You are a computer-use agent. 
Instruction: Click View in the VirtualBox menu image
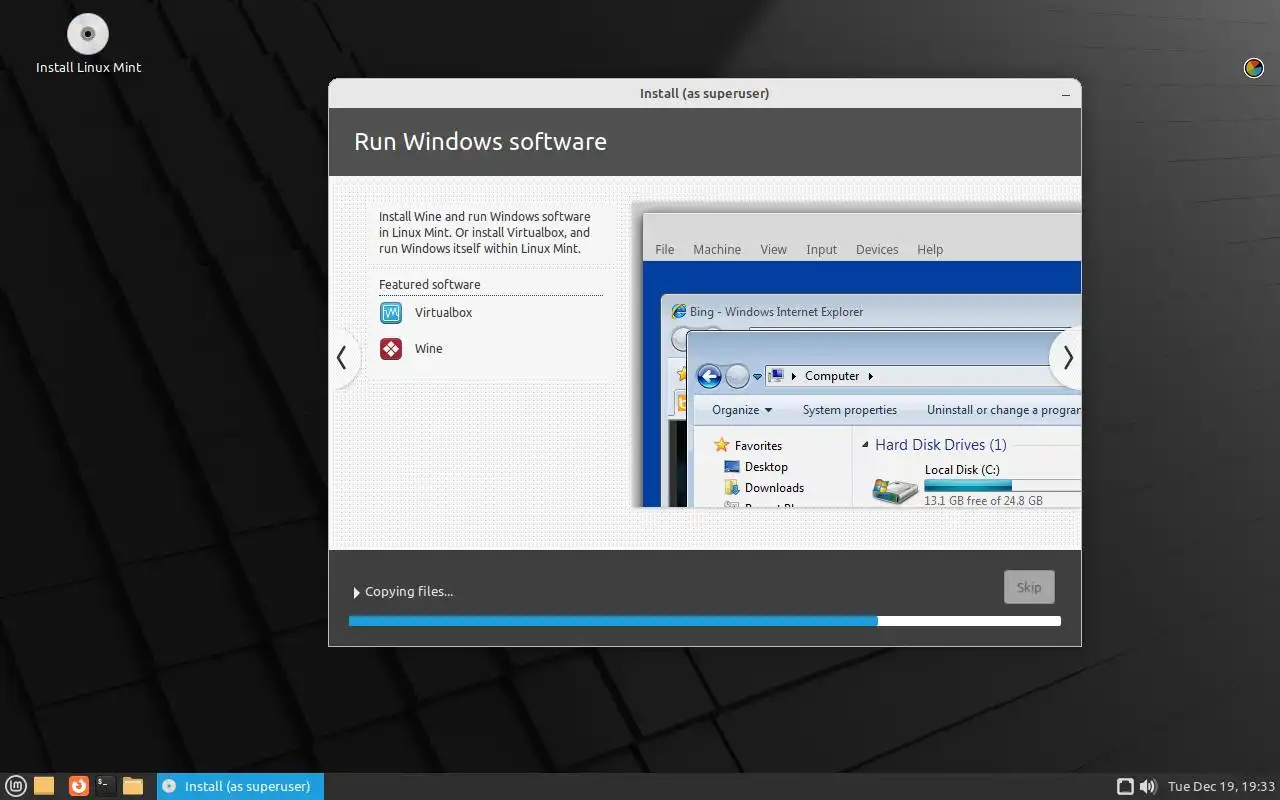(774, 250)
